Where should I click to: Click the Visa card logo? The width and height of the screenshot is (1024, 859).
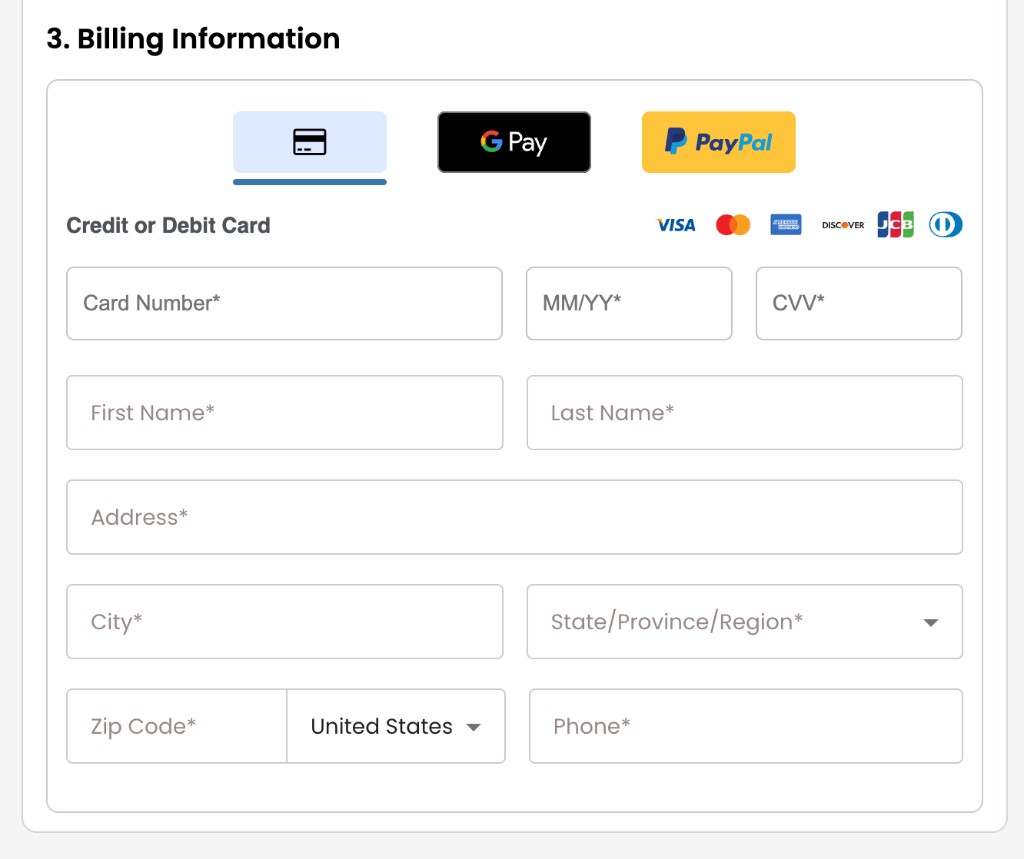pos(676,225)
